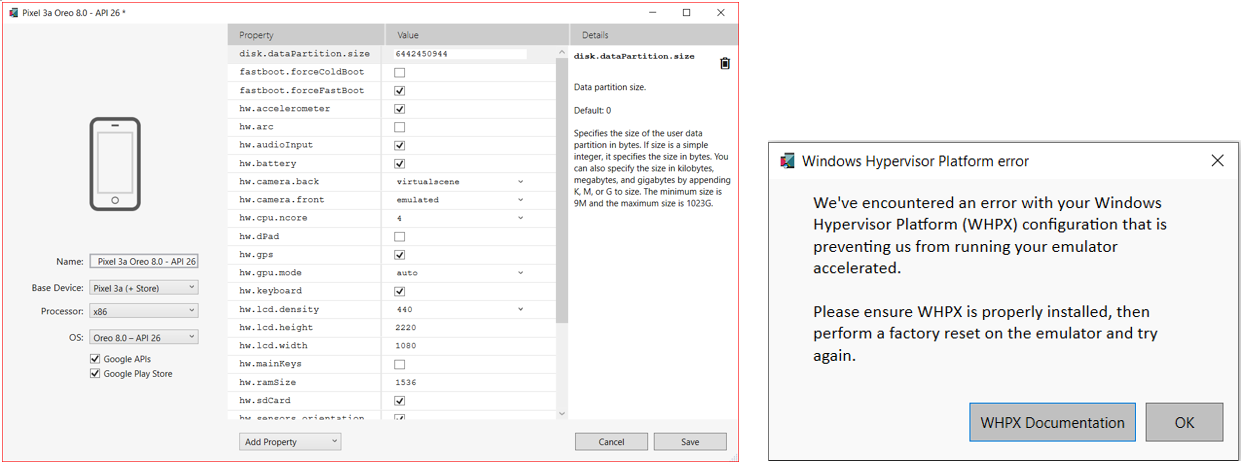The height and width of the screenshot is (467, 1243).
Task: Click the Save button
Action: point(690,442)
